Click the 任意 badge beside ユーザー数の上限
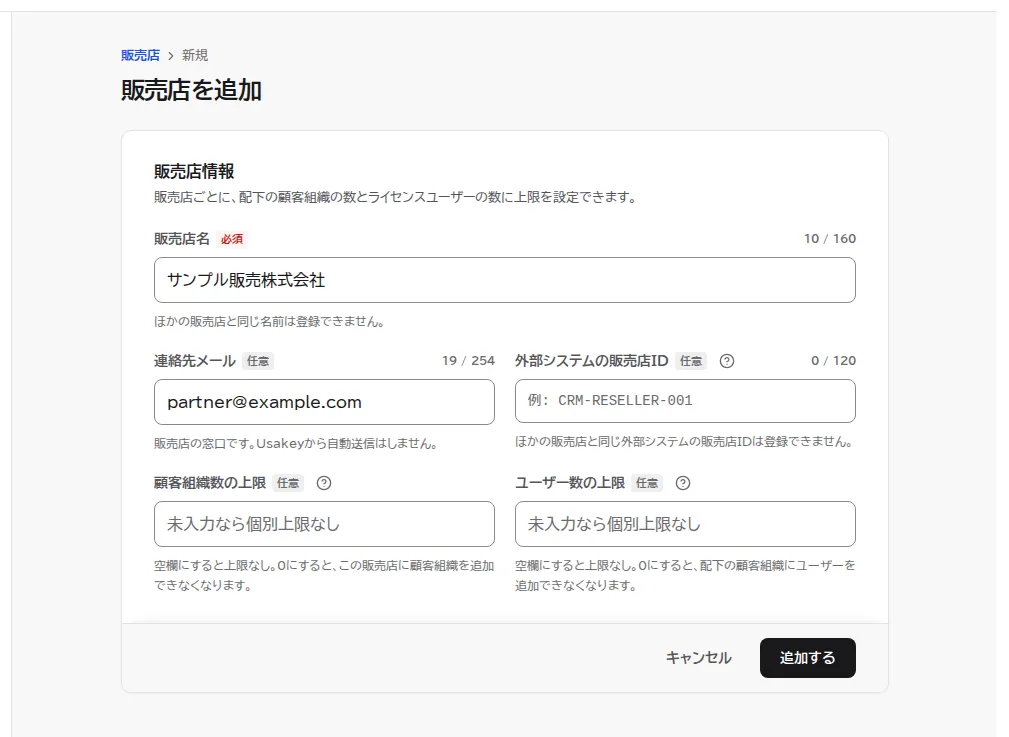The image size is (1009, 737). click(647, 483)
